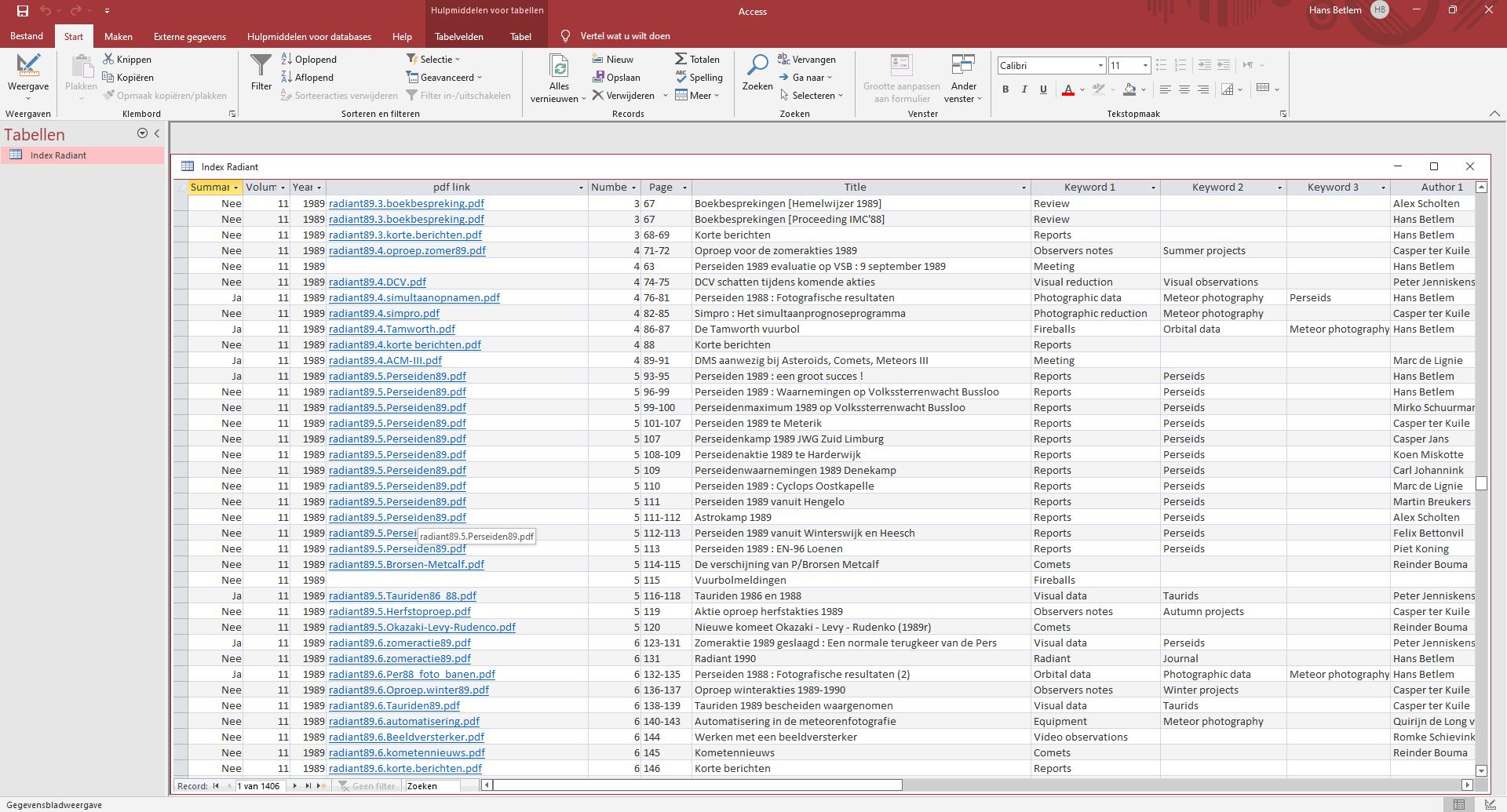Delete record with Verwijderen

pos(623,95)
